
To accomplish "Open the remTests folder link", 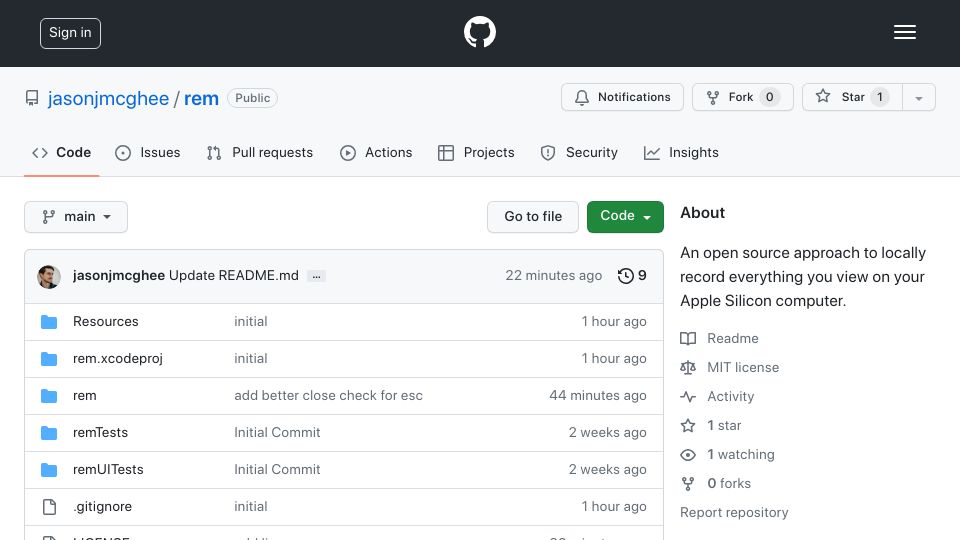I will click(x=100, y=432).
